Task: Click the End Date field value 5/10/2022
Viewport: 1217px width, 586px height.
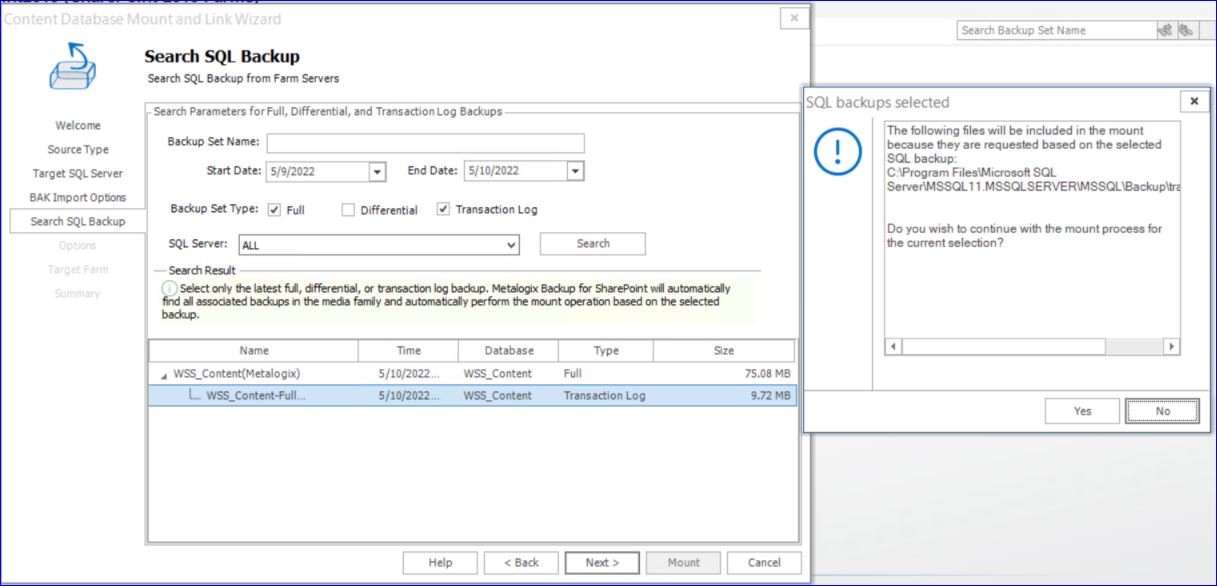Action: tap(515, 172)
